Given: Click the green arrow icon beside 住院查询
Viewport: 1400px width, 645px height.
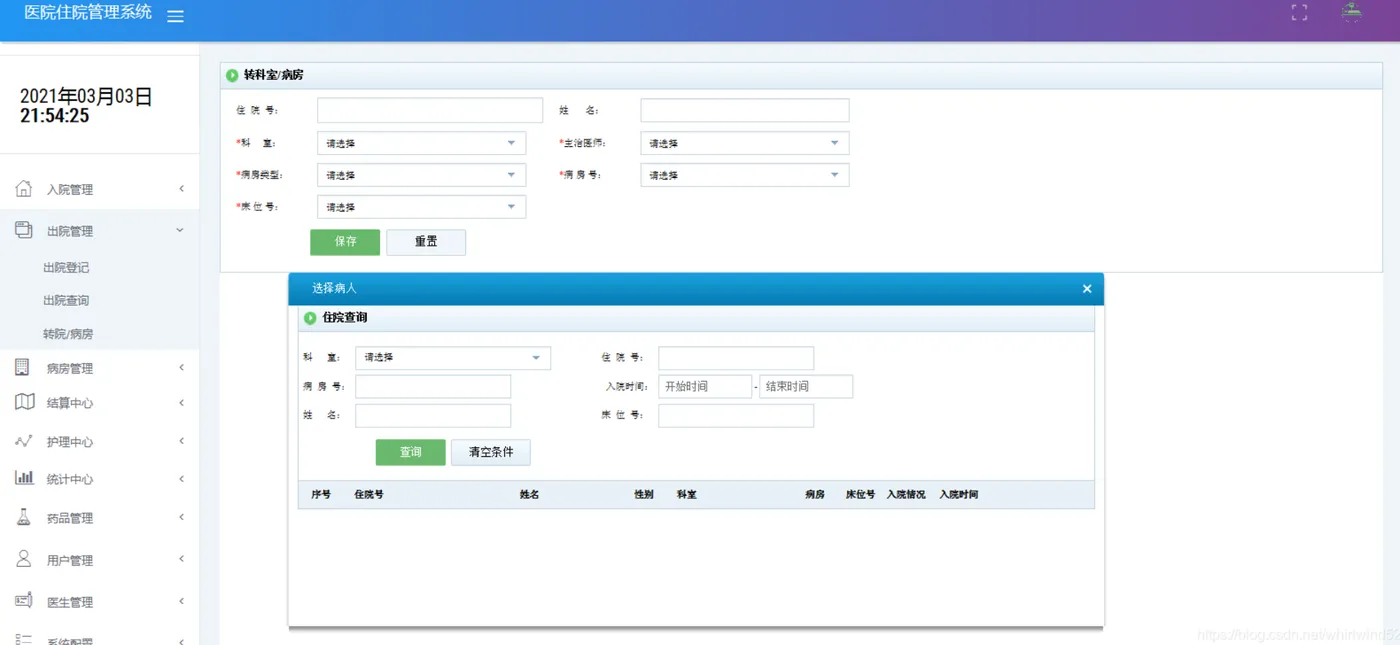Looking at the screenshot, I should point(310,318).
